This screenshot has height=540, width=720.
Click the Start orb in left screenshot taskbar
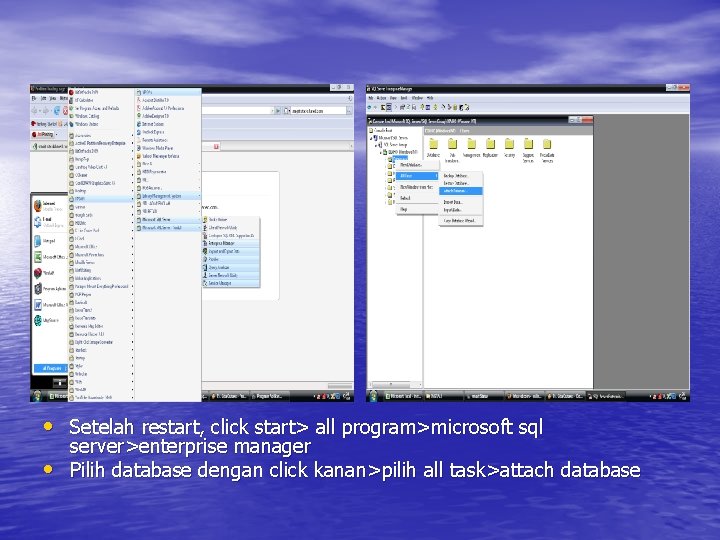coord(38,395)
